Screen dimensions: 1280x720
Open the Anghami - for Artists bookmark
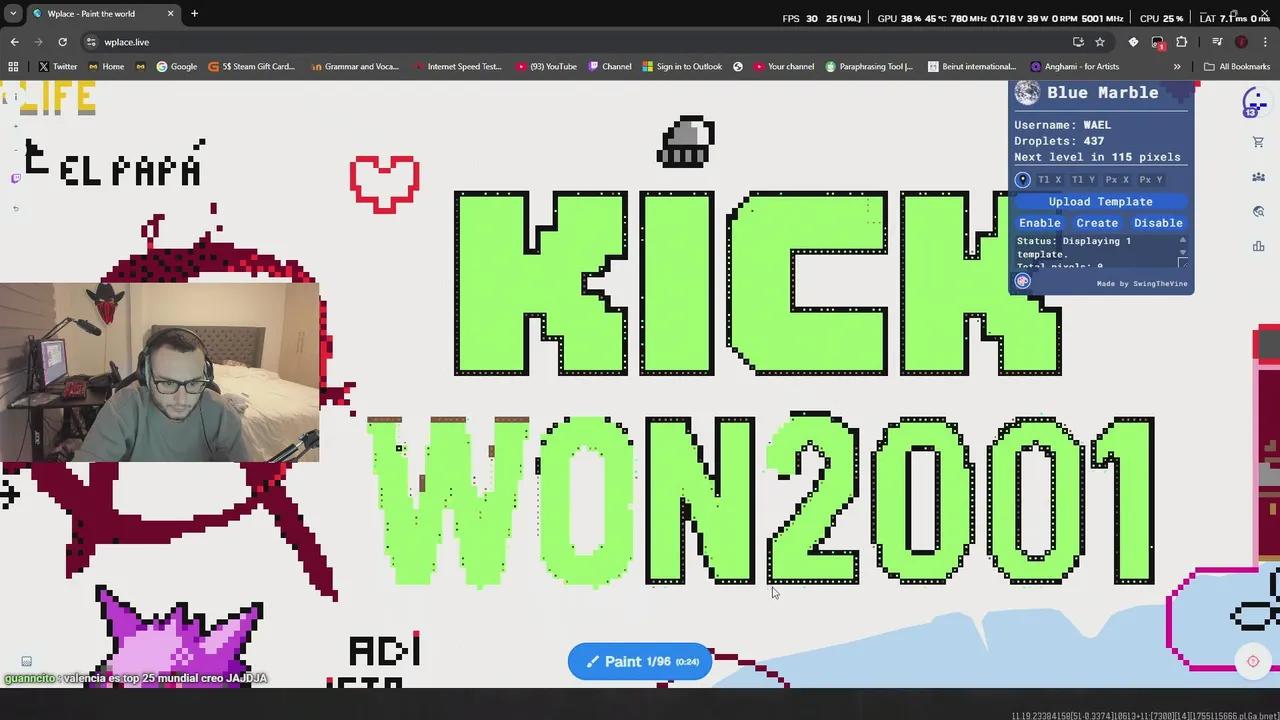coord(1075,67)
